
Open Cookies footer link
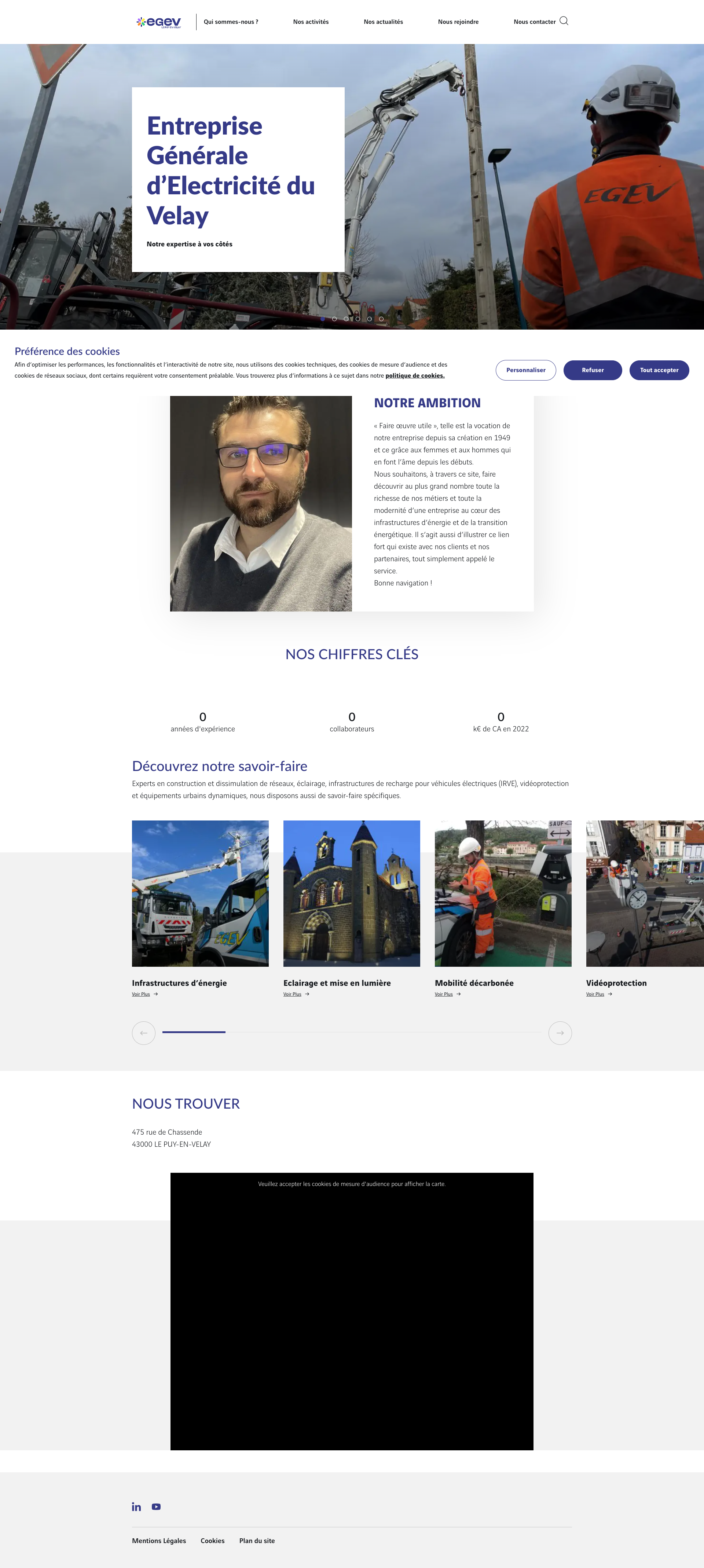click(213, 1541)
